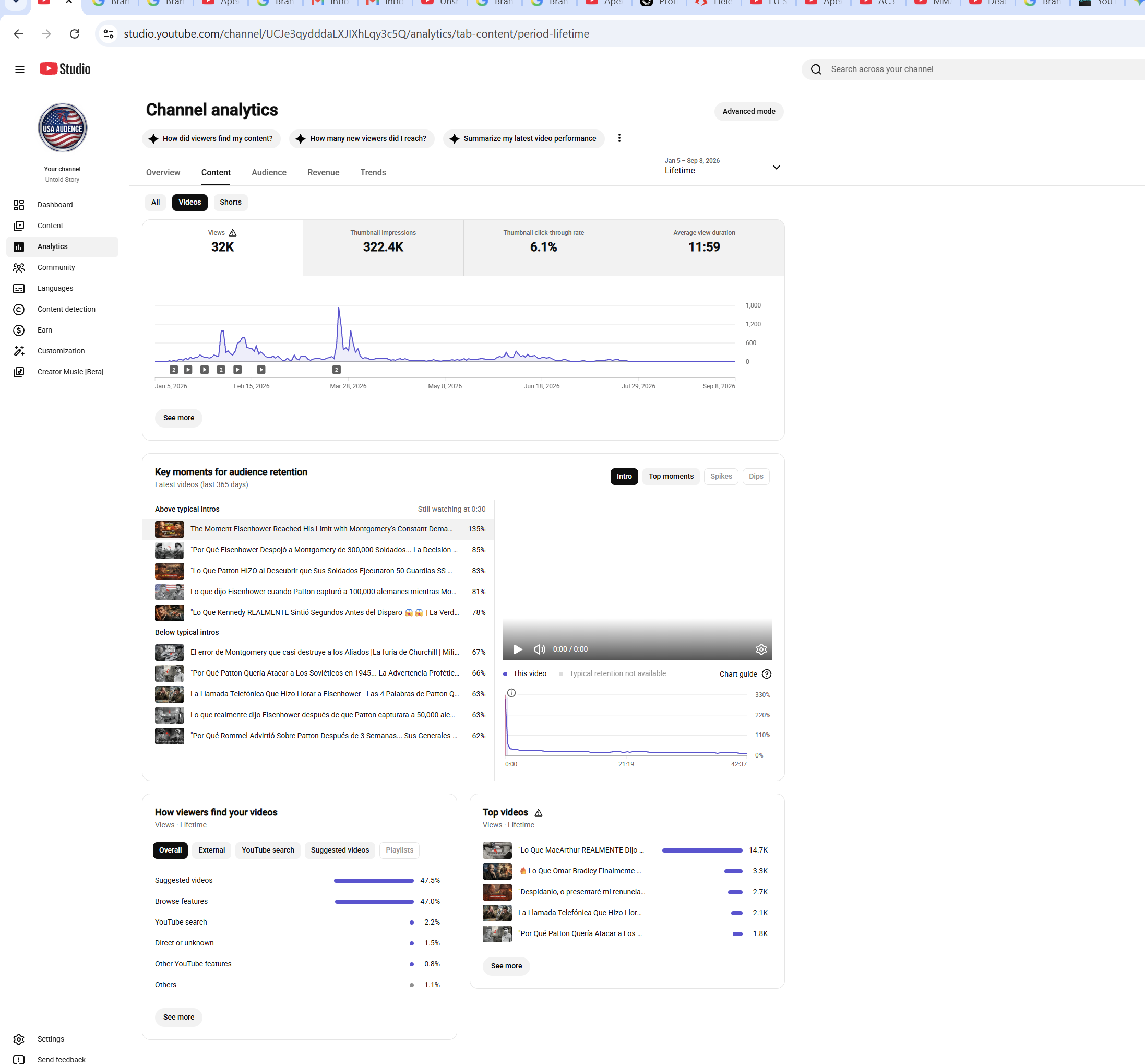The image size is (1145, 1064).
Task: Select the Shorts content filter
Action: coord(230,202)
